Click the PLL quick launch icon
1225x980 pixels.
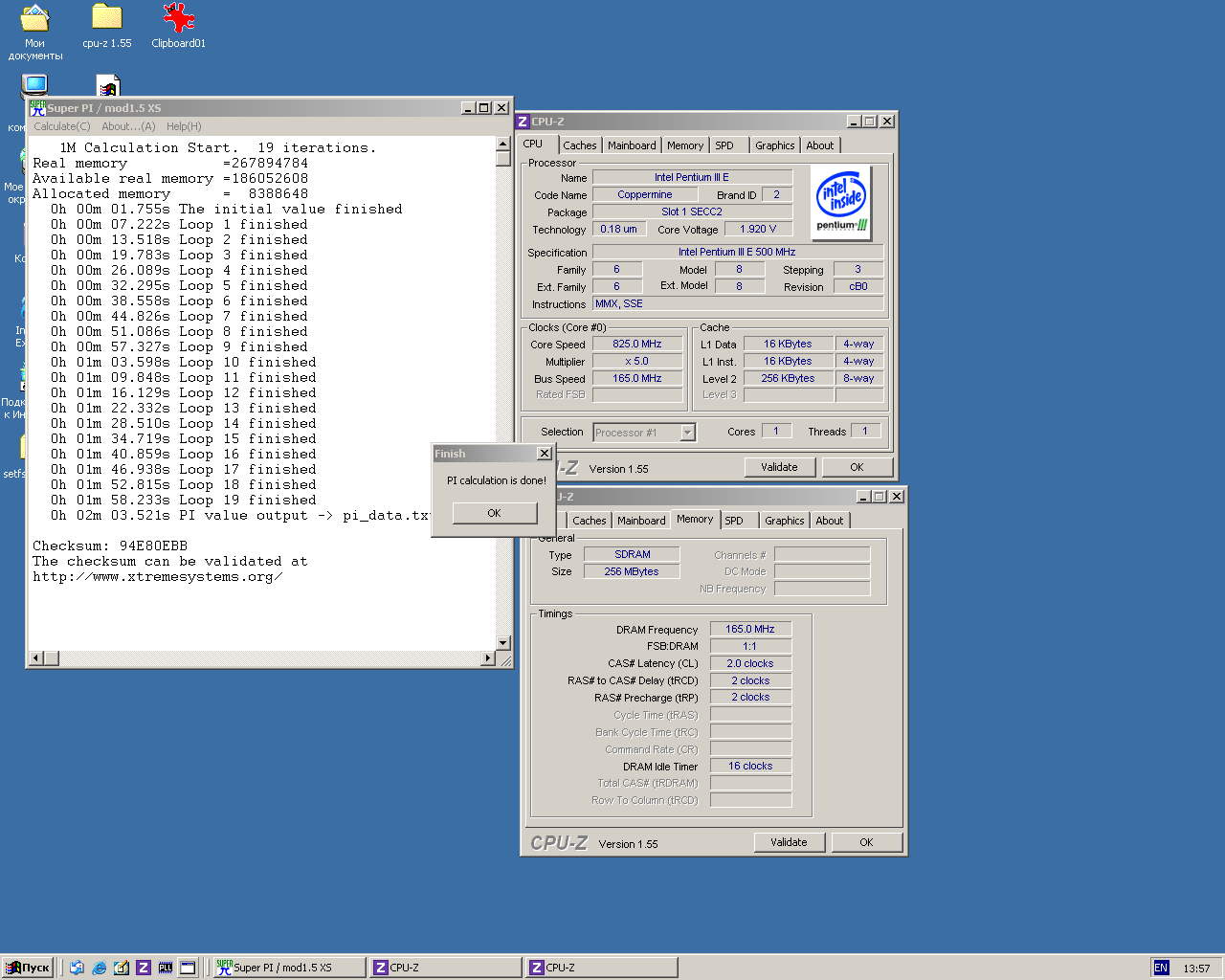(165, 968)
